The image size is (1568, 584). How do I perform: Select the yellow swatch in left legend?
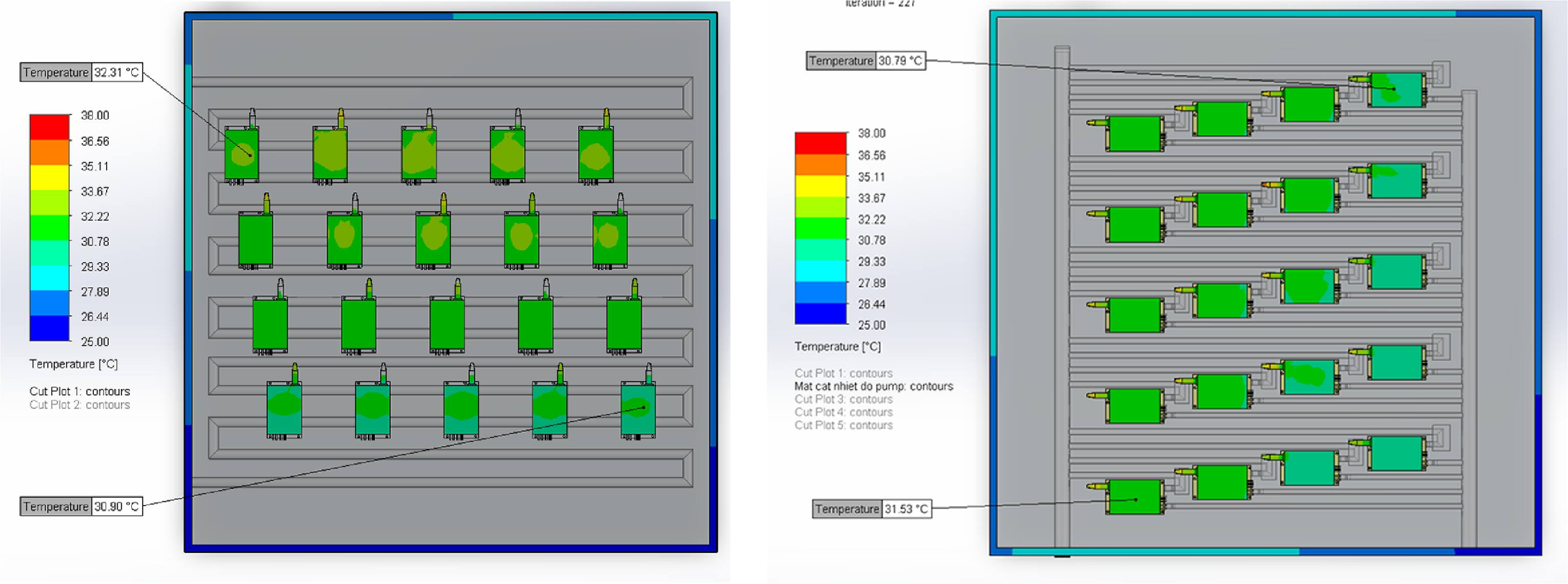pos(49,177)
